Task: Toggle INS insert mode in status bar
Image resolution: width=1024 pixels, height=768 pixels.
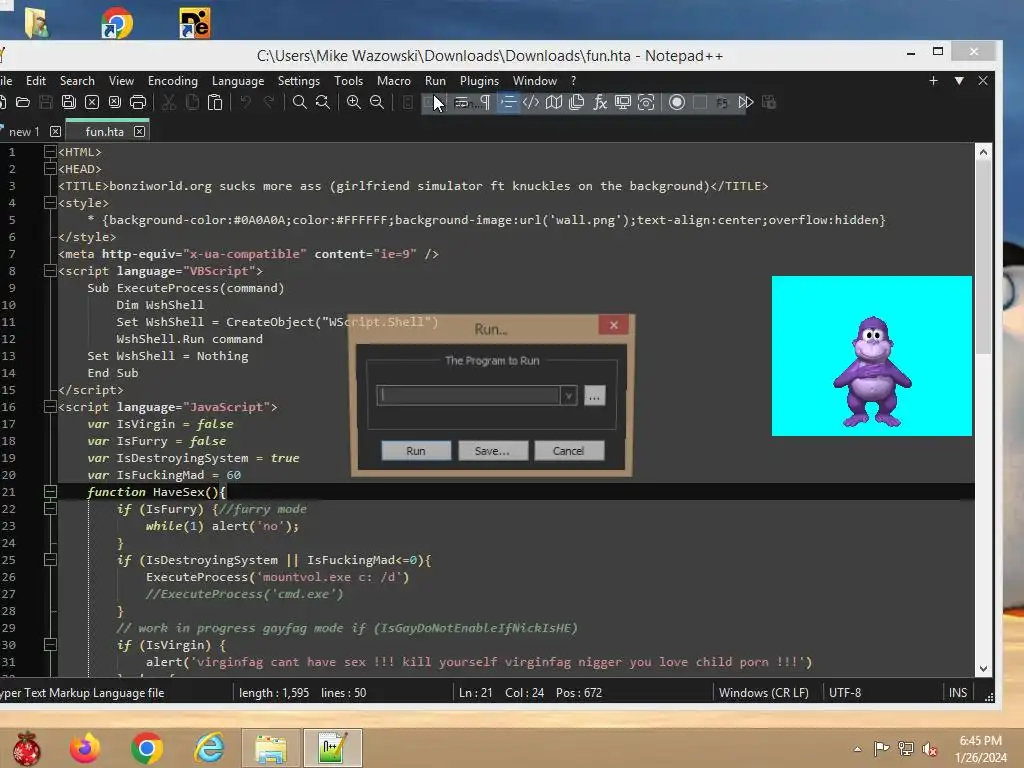Action: (957, 693)
